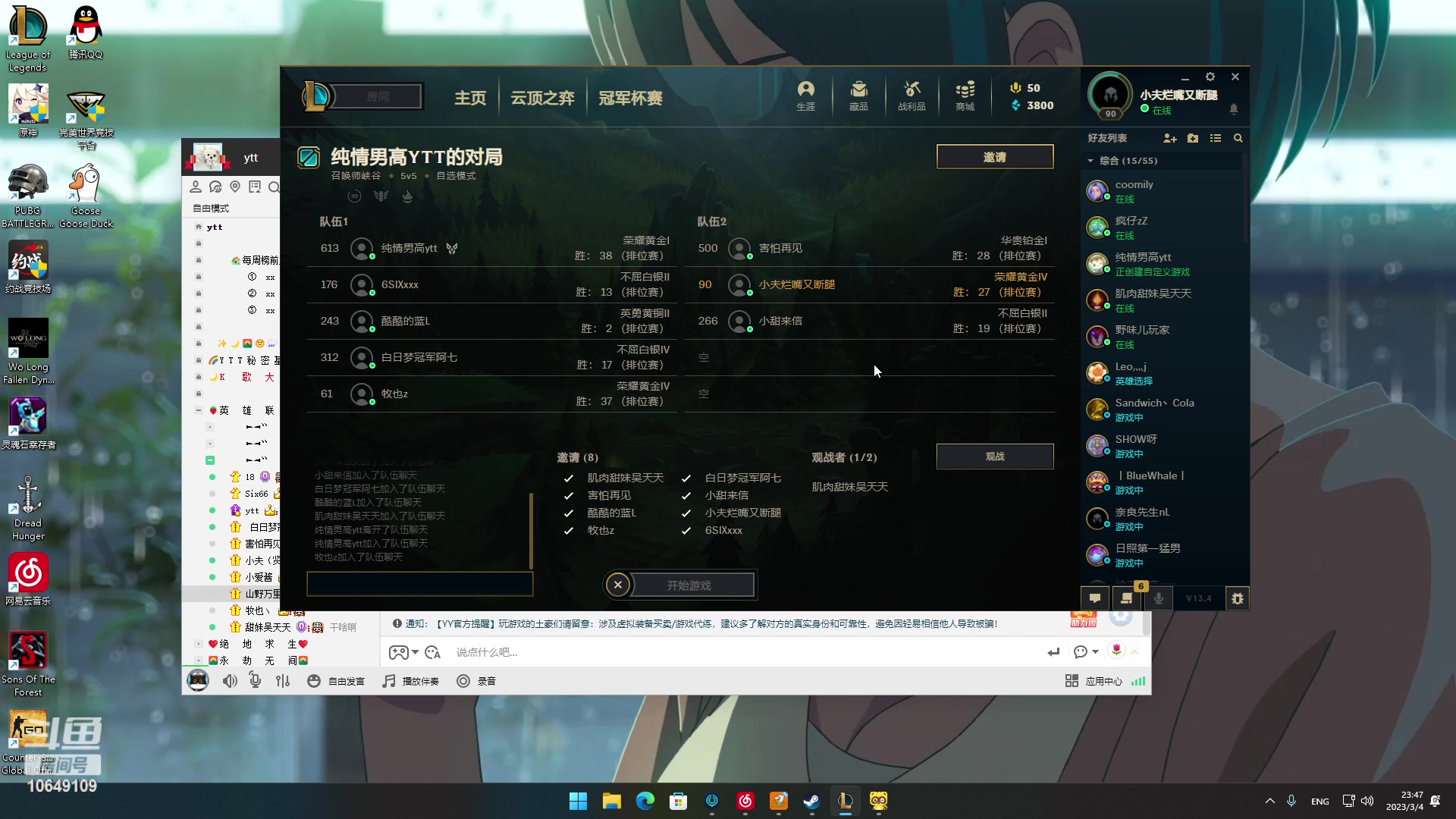The height and width of the screenshot is (819, 1456).
Task: Click the 邀请 invite button
Action: [x=994, y=157]
